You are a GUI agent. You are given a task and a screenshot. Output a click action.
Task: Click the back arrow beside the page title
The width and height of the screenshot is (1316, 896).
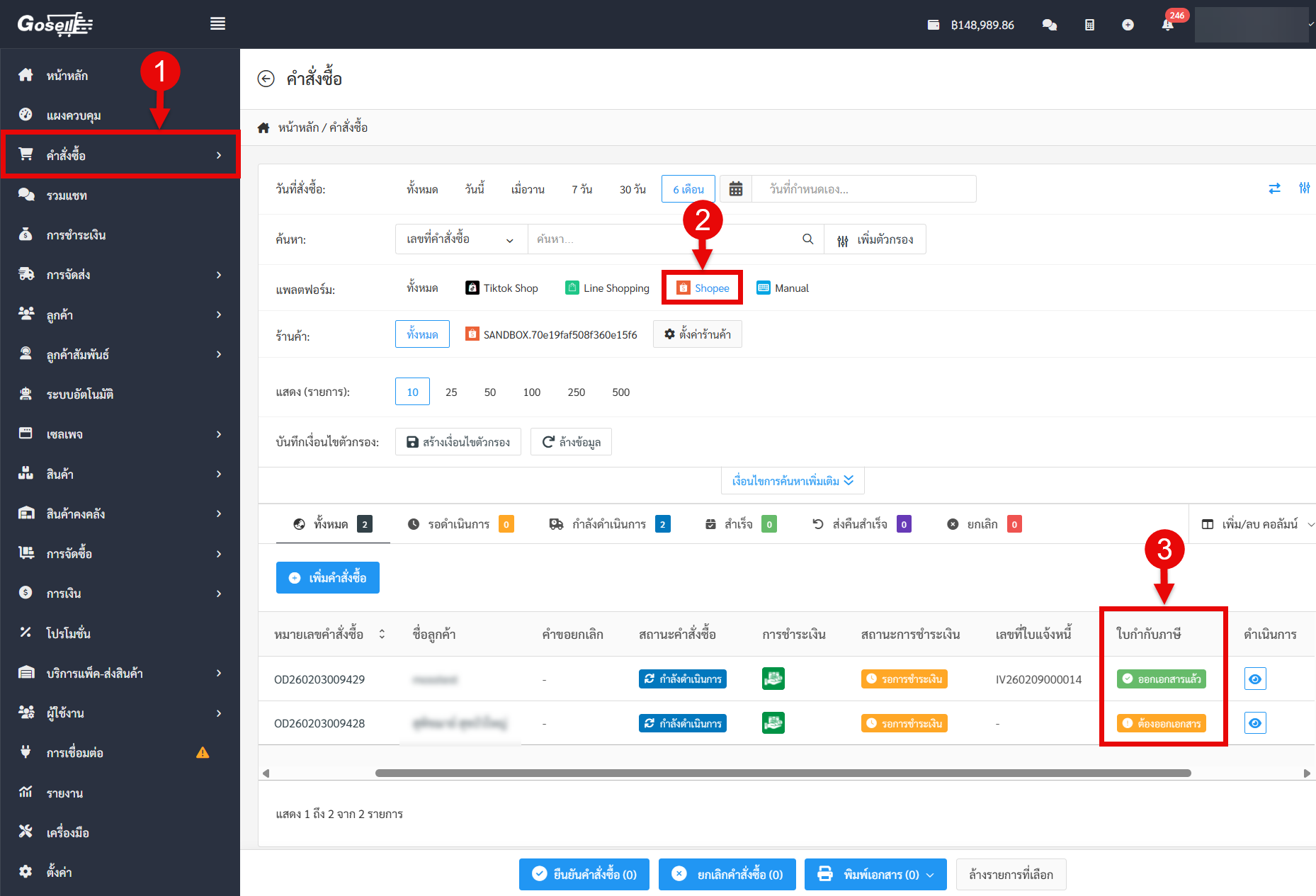click(266, 79)
